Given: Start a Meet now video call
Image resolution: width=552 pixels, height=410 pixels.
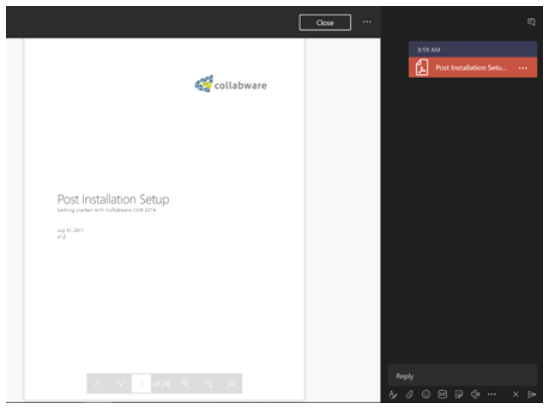Looking at the screenshot, I should coord(475,394).
